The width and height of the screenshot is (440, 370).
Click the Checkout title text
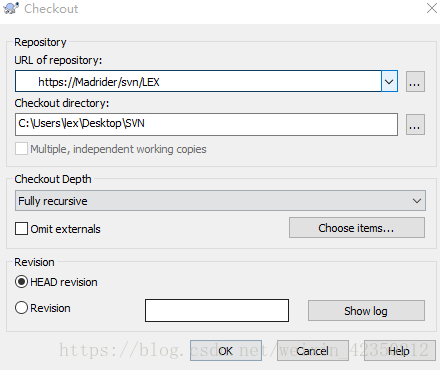[x=51, y=9]
